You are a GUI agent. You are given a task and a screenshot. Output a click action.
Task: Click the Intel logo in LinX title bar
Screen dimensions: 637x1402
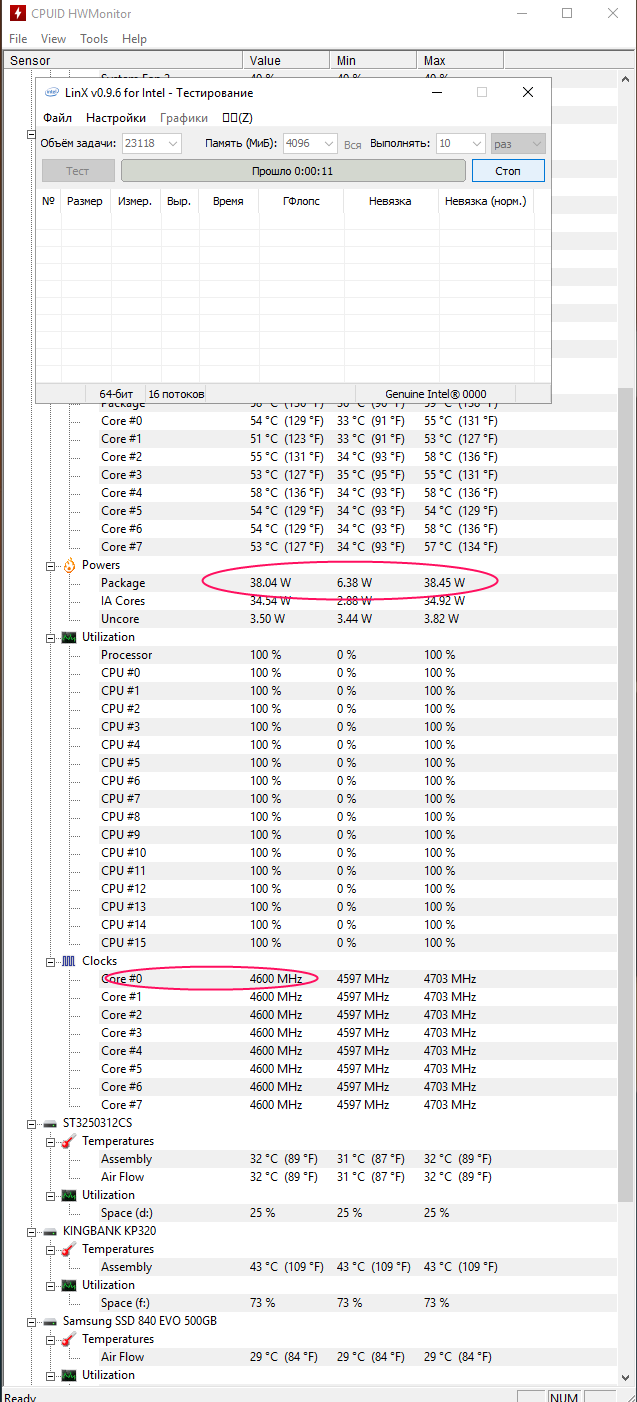51,93
